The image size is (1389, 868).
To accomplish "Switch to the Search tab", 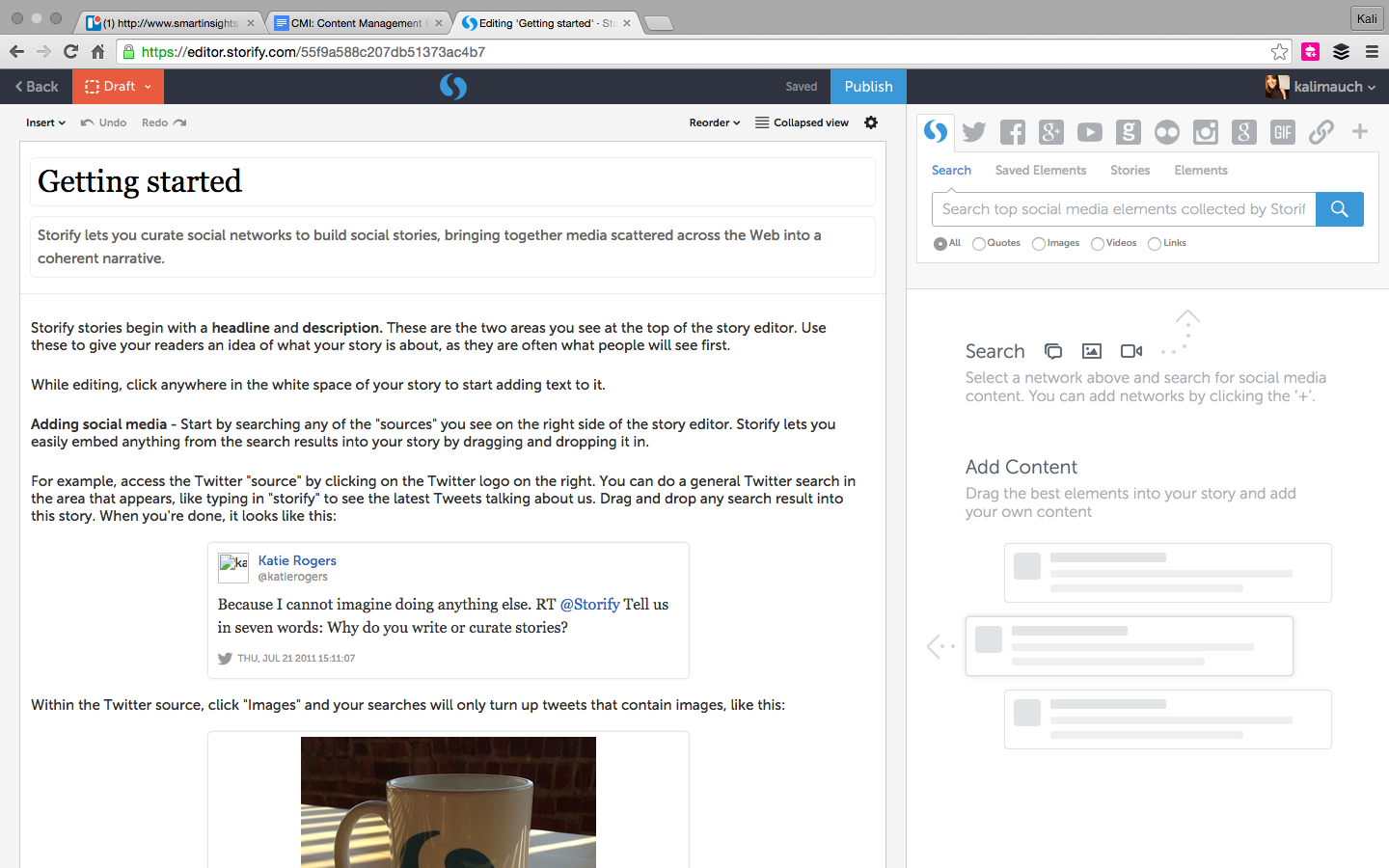I will (x=951, y=170).
